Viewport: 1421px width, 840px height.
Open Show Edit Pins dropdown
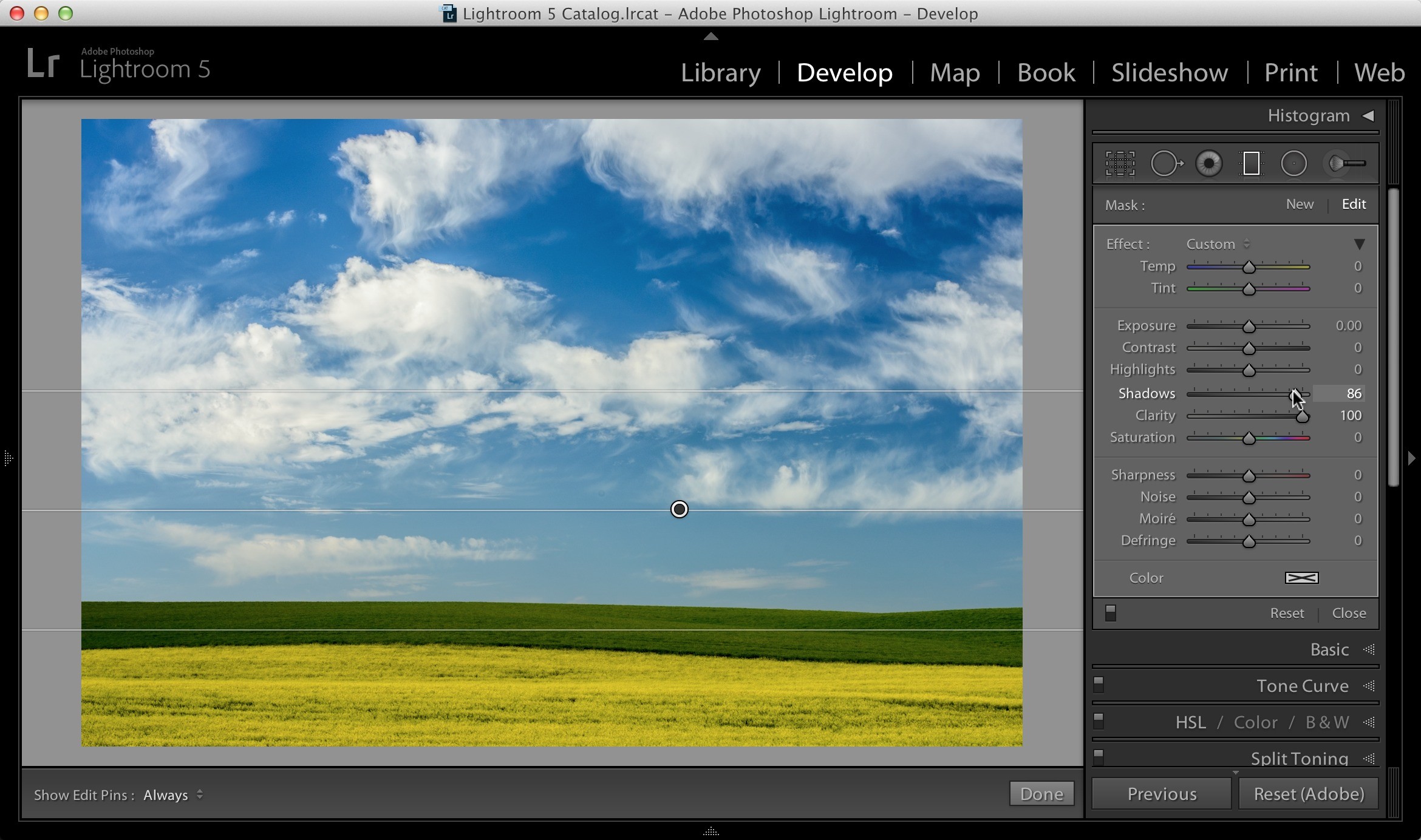point(173,794)
